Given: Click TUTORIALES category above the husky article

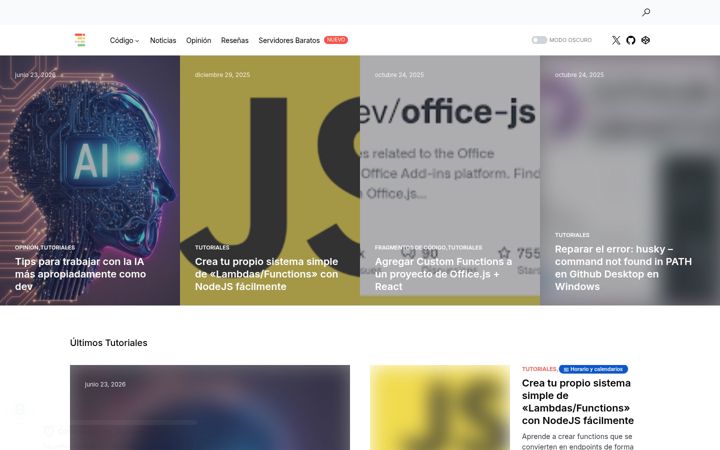Looking at the screenshot, I should 572,235.
